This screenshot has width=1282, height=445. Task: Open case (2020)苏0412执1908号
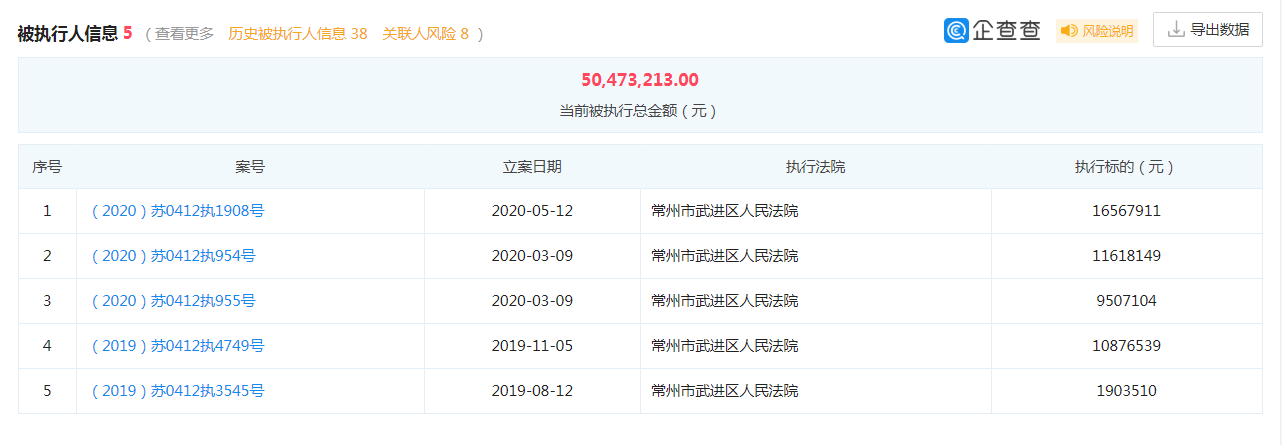(x=177, y=211)
